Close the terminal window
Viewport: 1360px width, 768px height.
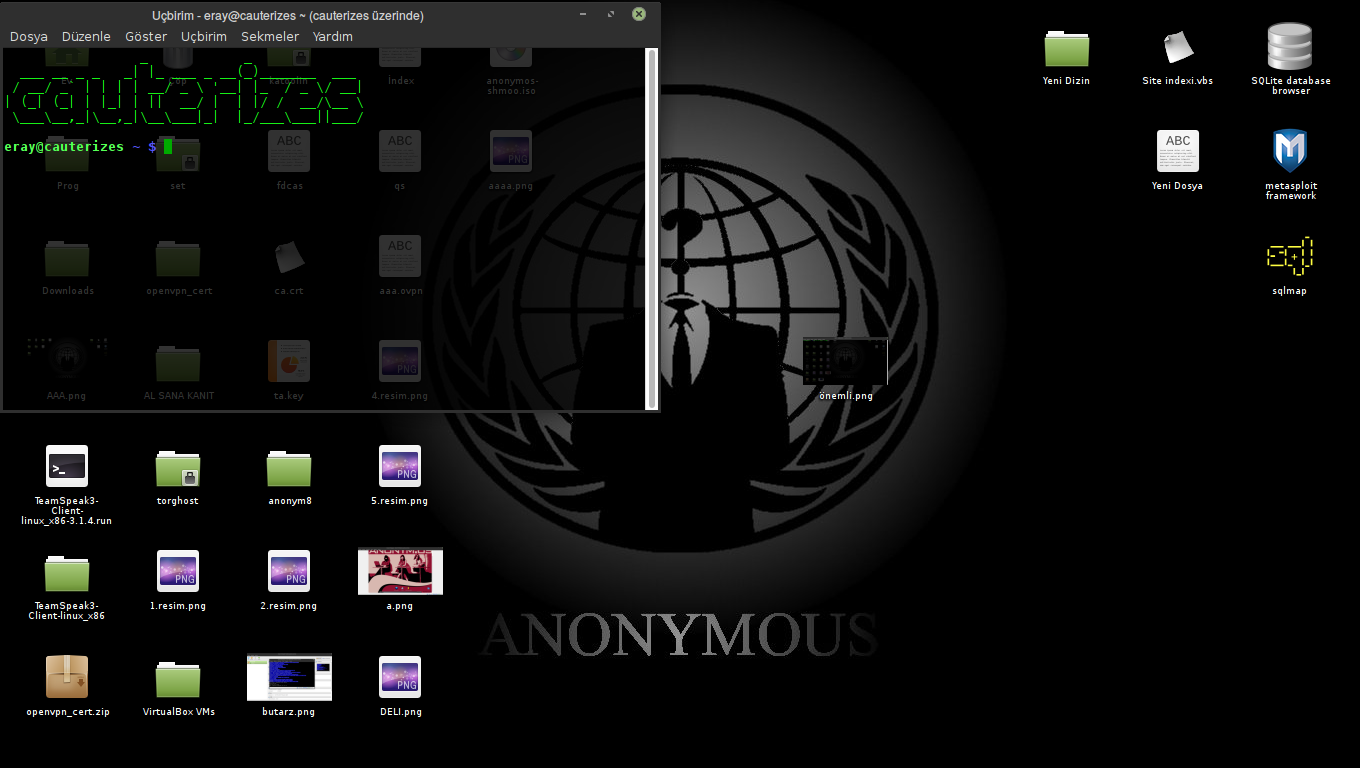(639, 14)
